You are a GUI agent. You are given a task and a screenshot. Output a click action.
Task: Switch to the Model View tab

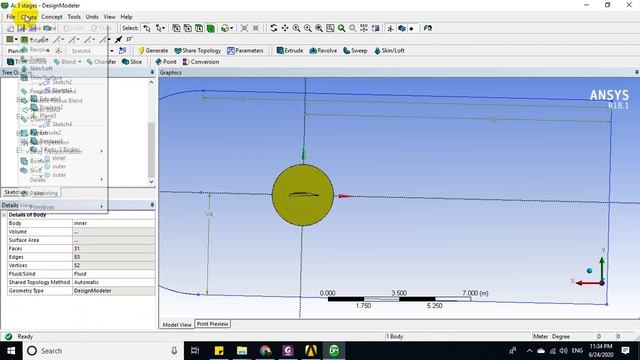point(177,324)
